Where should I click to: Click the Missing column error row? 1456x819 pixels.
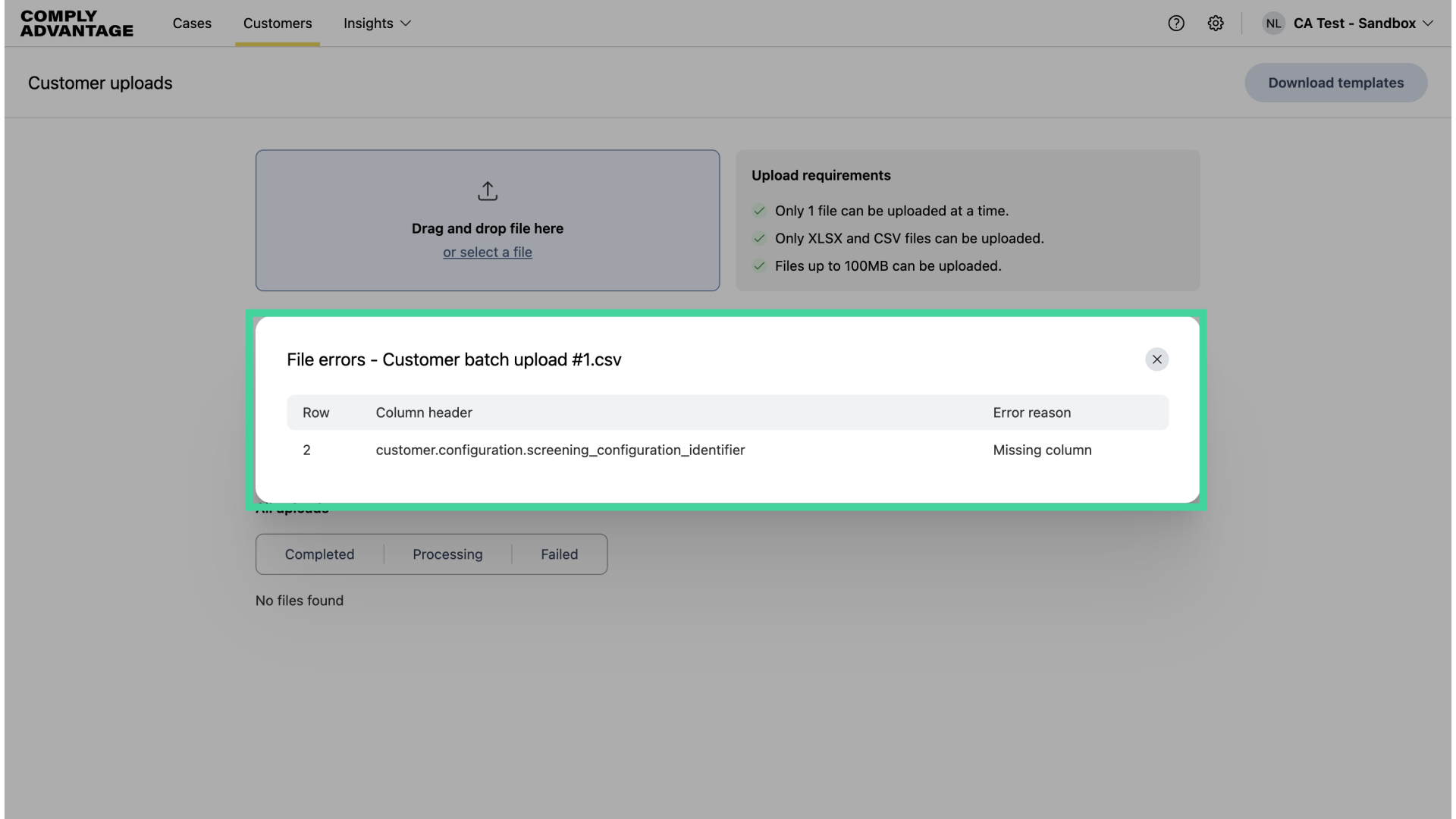pos(1042,450)
